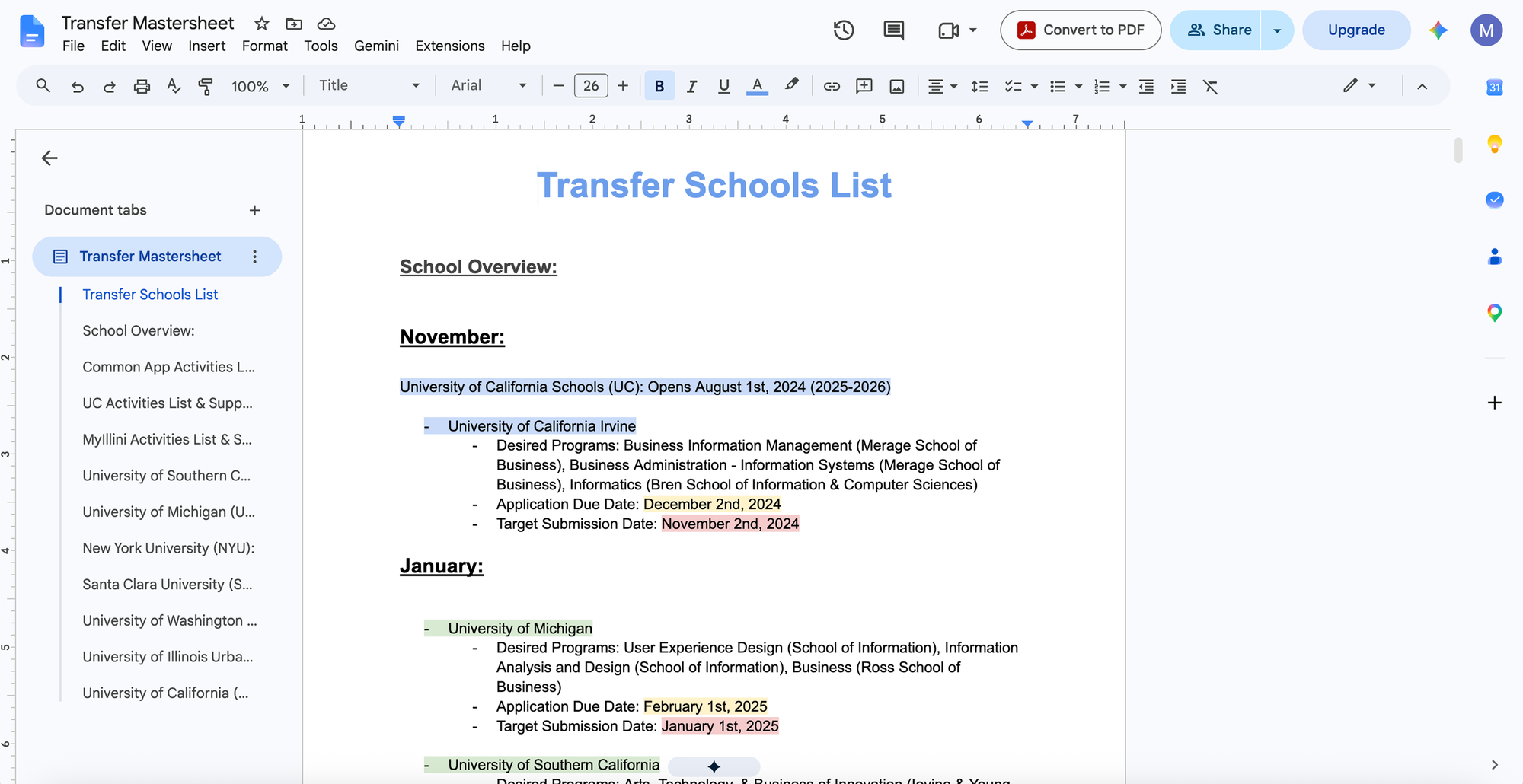Viewport: 1523px width, 784px height.
Task: Toggle underline formatting button
Action: (723, 86)
